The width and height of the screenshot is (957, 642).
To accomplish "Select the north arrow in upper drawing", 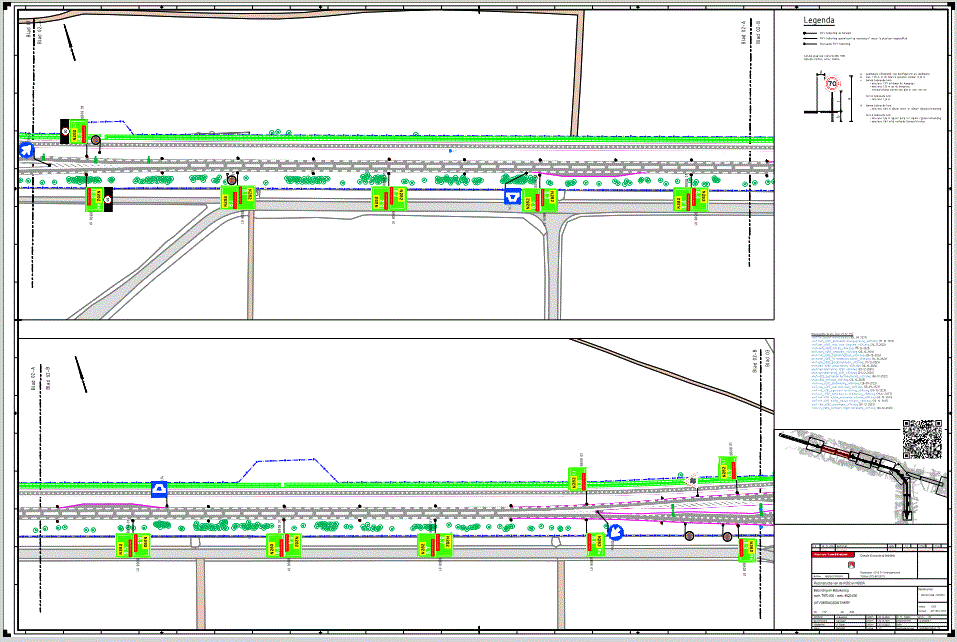I will [x=69, y=41].
